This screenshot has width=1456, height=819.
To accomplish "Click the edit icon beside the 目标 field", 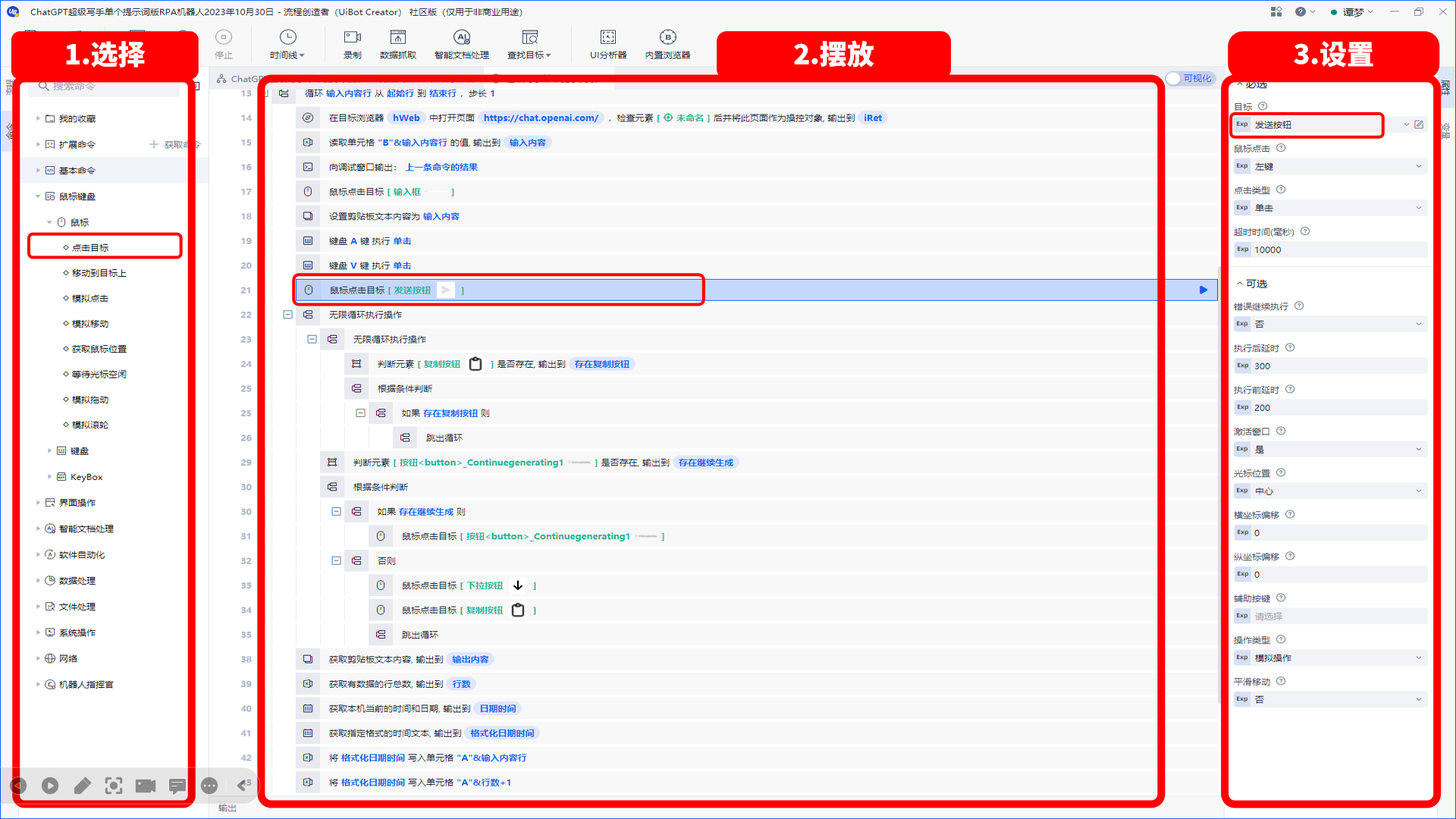I will 1419,124.
